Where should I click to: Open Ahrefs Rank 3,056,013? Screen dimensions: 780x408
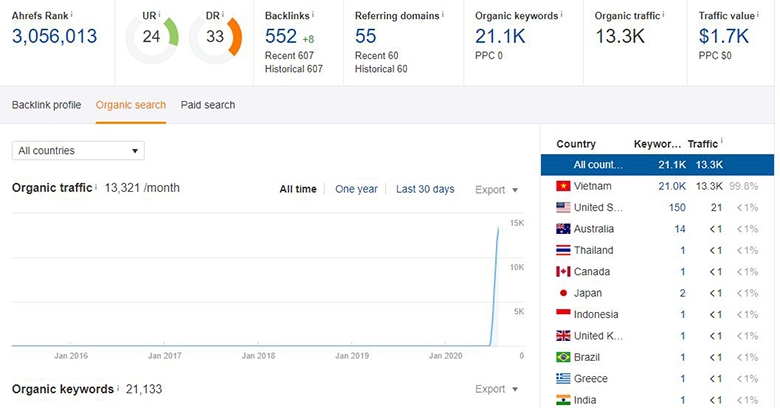click(55, 36)
